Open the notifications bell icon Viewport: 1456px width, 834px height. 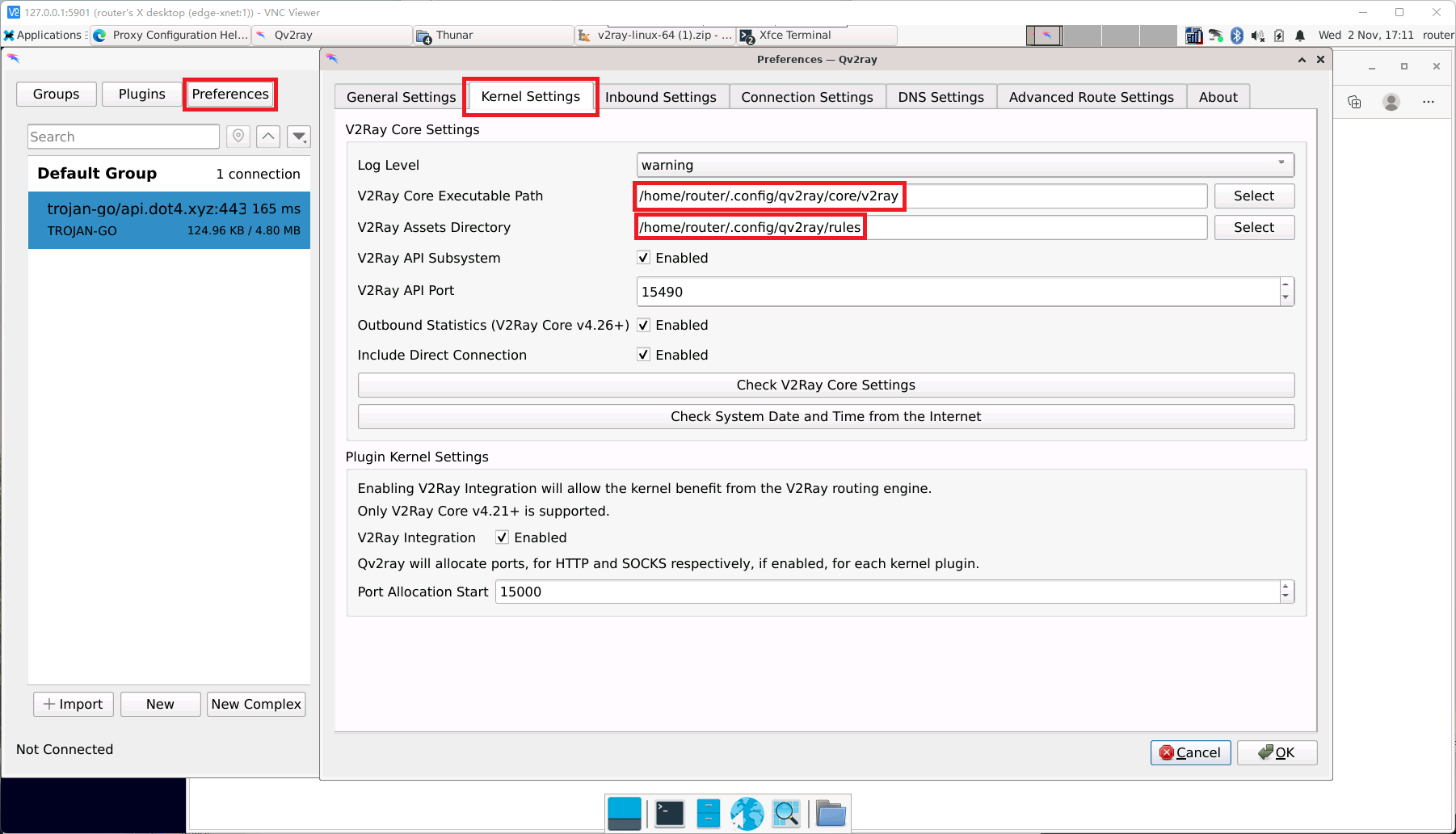1300,36
